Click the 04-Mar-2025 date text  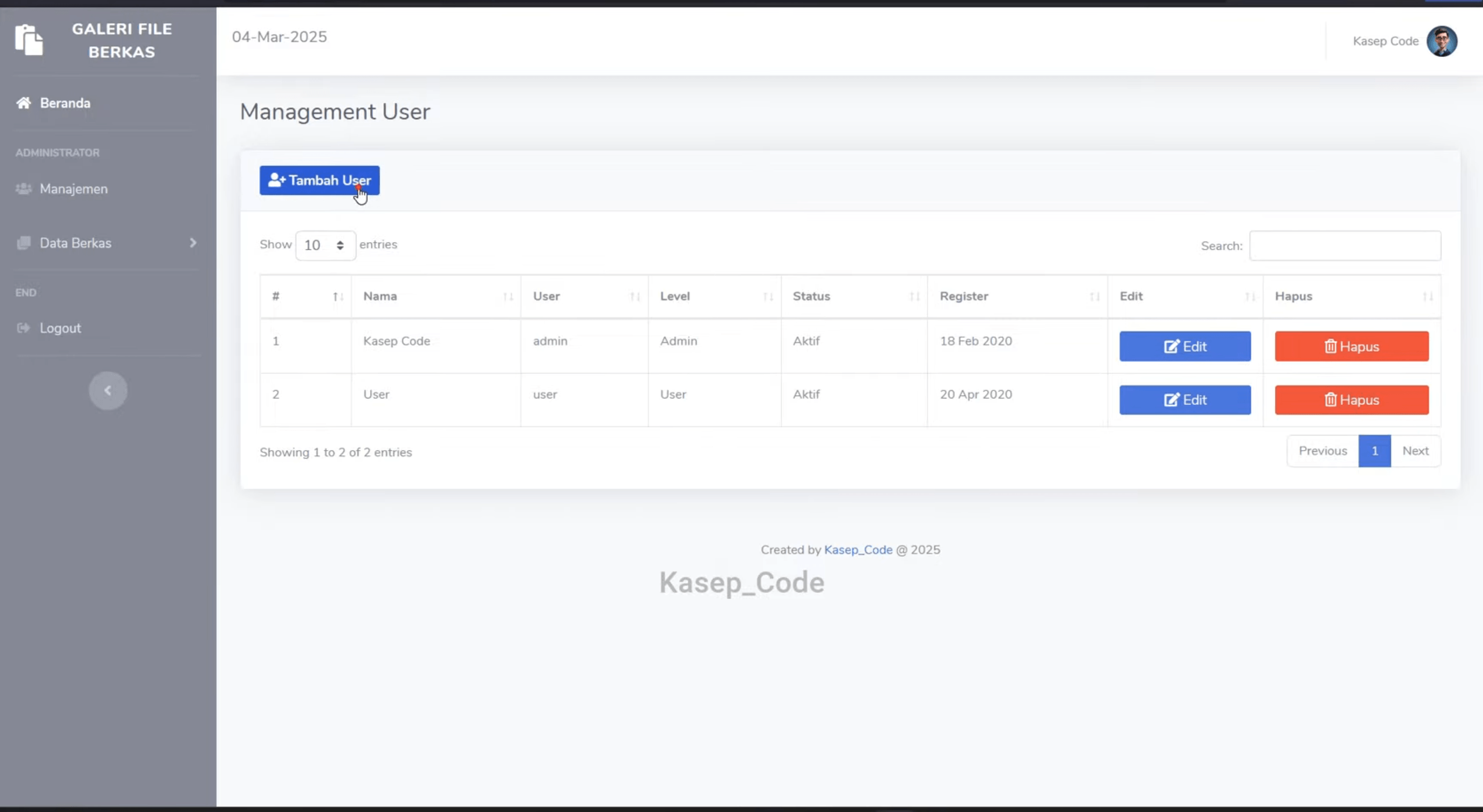click(x=279, y=37)
